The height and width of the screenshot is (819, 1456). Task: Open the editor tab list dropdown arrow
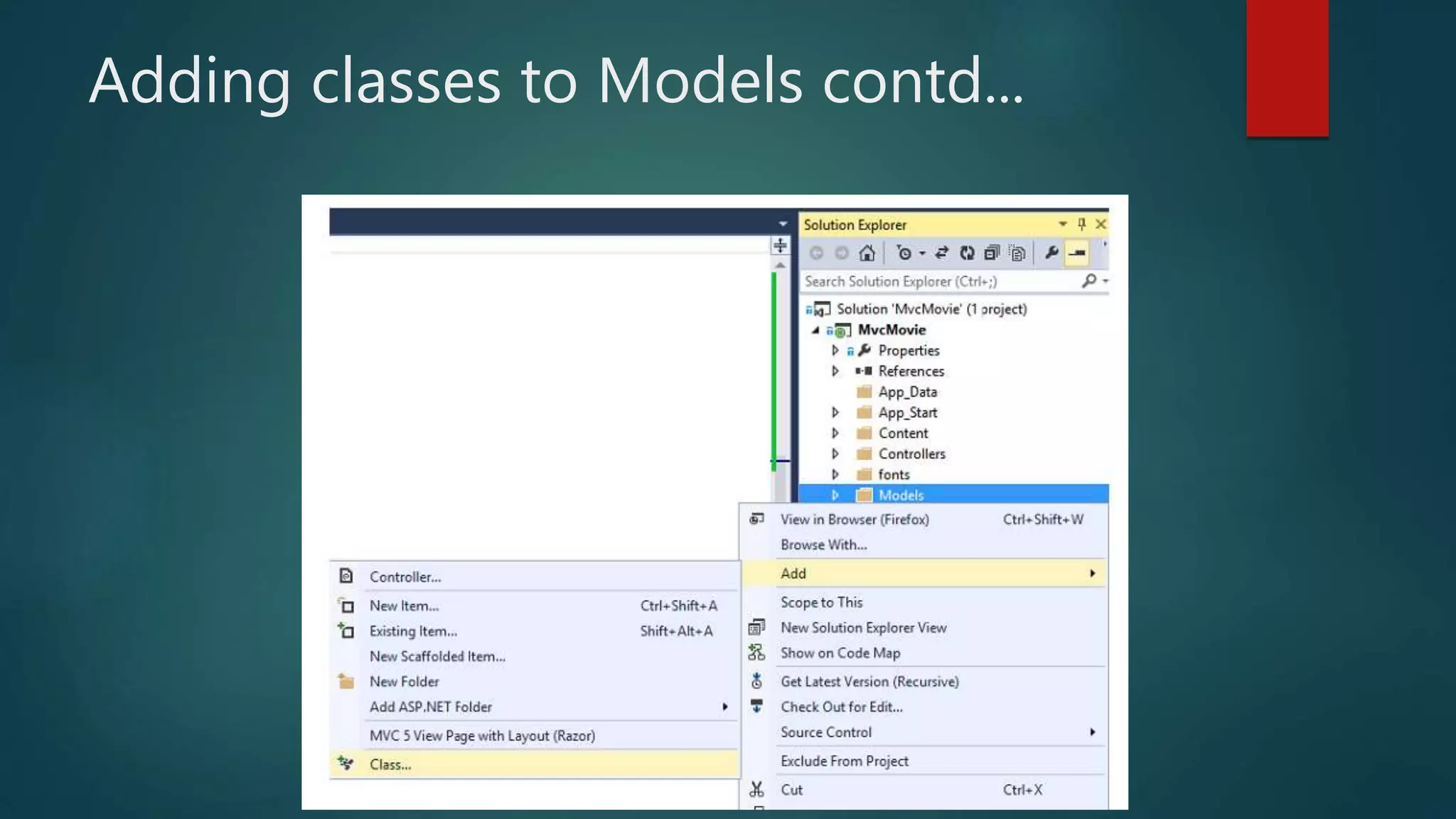[783, 224]
